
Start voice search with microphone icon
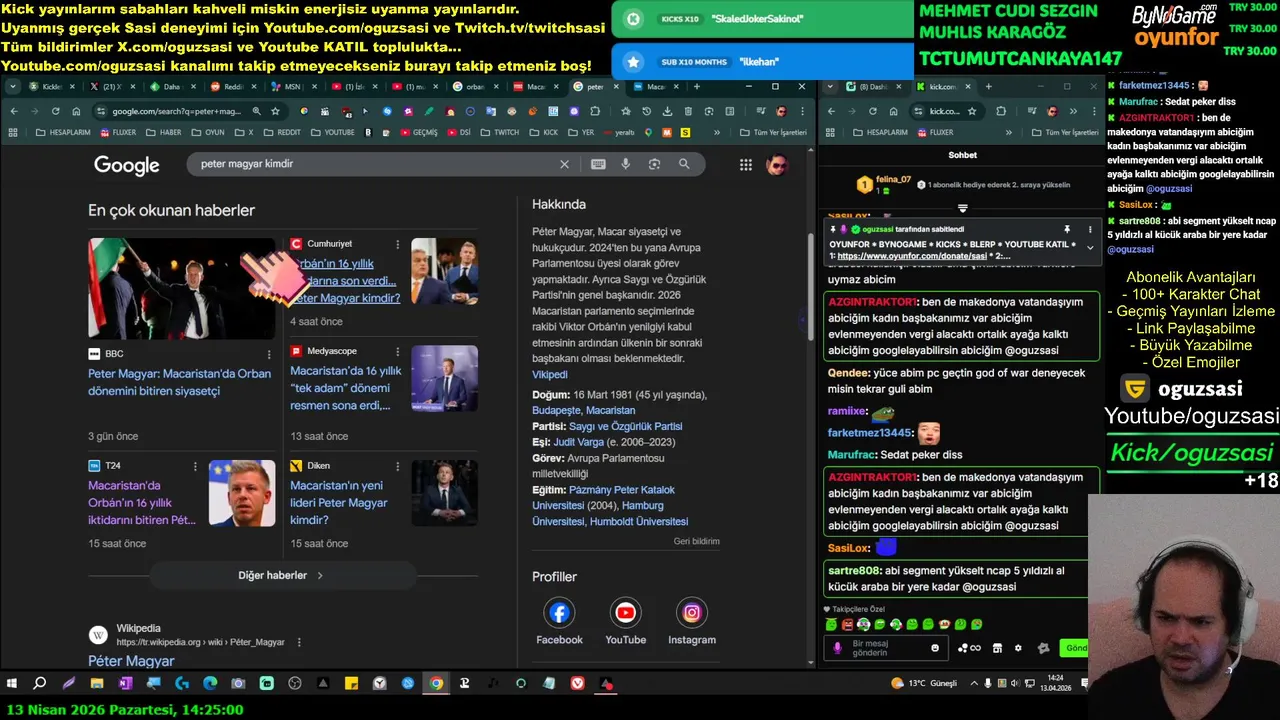click(626, 164)
